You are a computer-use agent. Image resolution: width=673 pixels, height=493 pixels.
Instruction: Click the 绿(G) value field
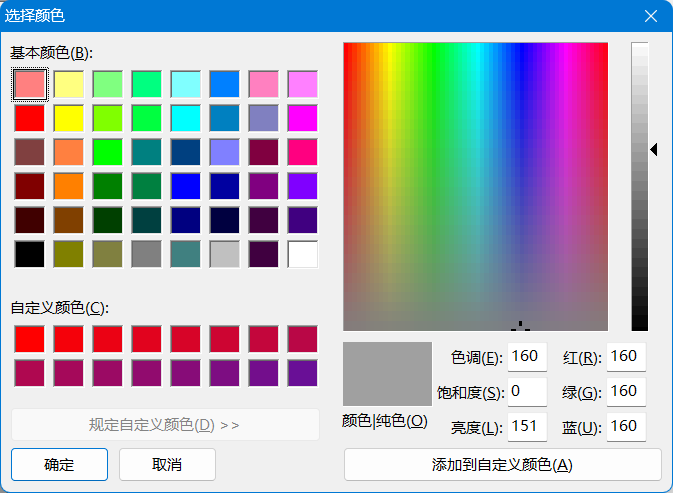tap(626, 392)
